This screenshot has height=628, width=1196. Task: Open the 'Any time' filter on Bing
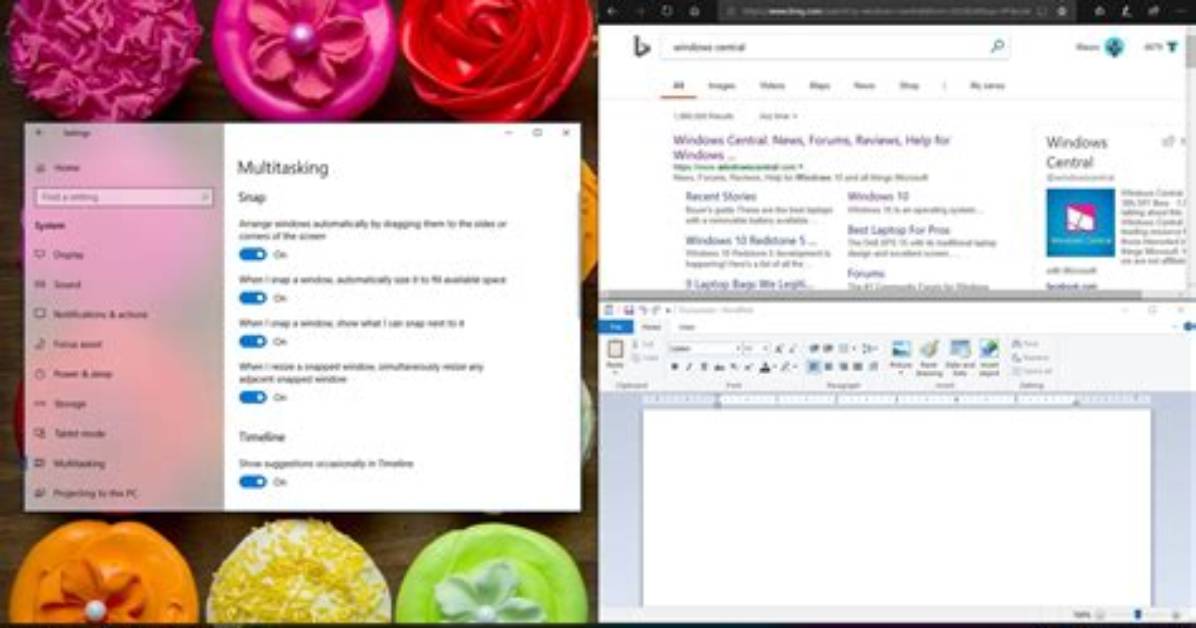tap(778, 116)
